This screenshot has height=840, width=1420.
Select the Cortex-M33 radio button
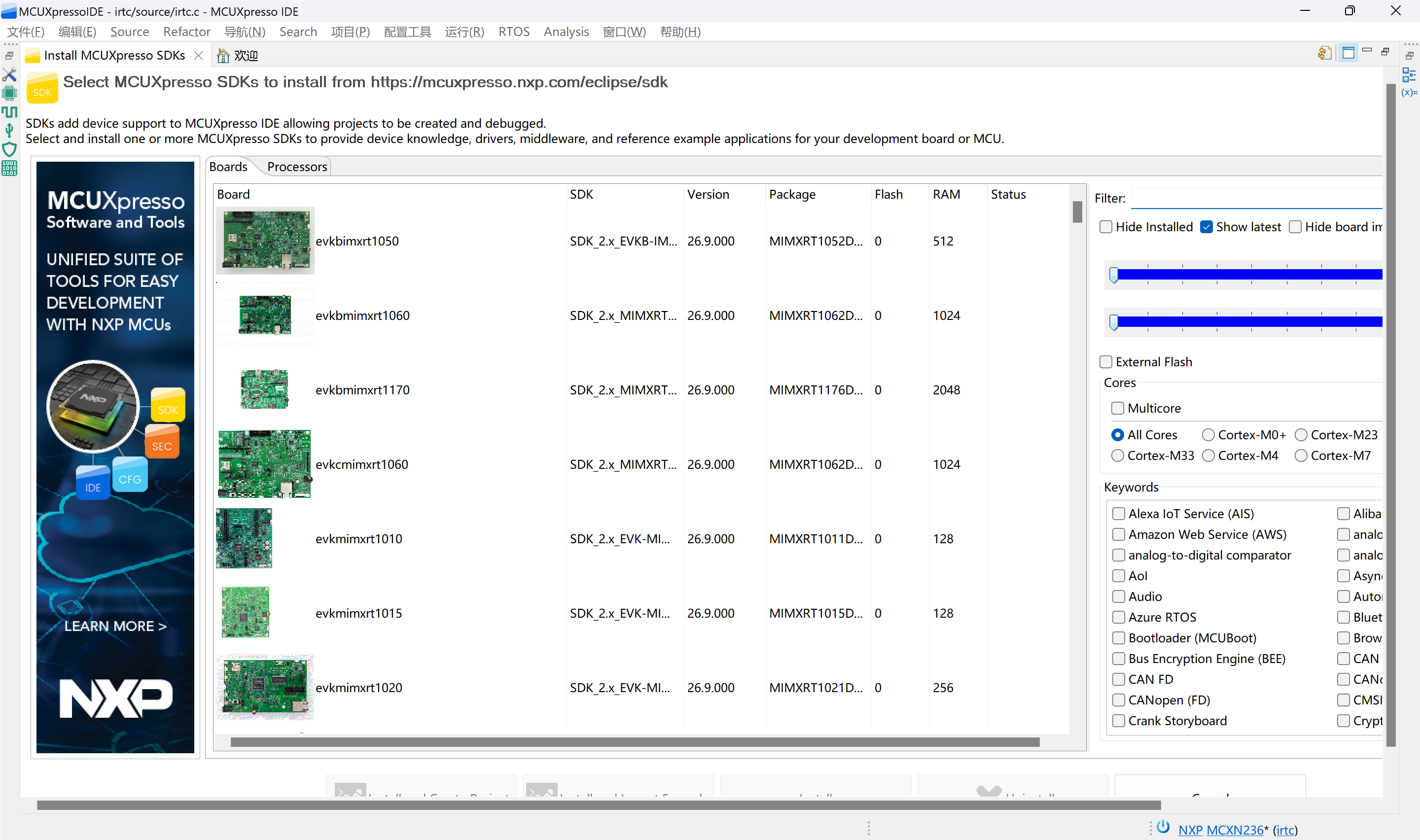click(x=1117, y=455)
